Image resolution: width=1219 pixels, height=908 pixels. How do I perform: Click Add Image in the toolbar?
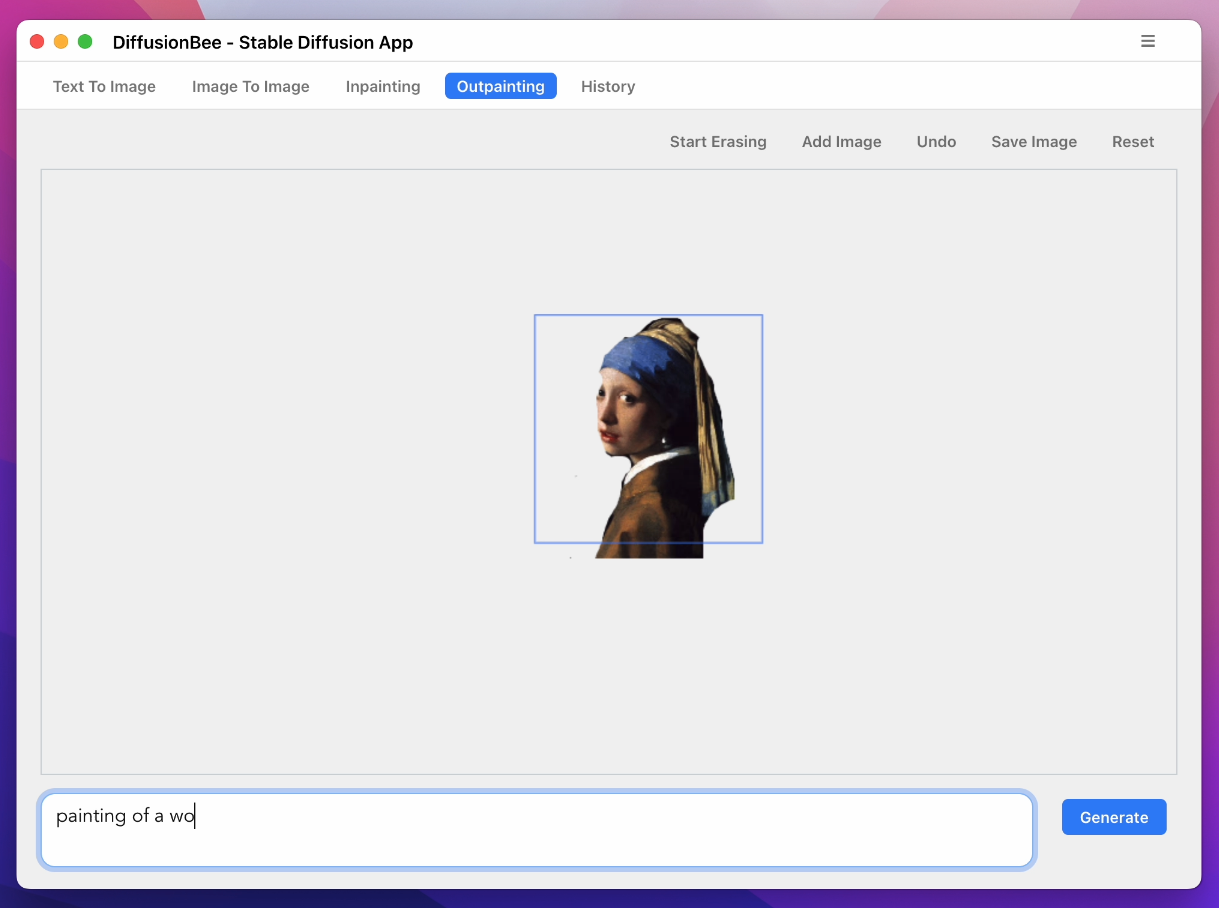[841, 142]
